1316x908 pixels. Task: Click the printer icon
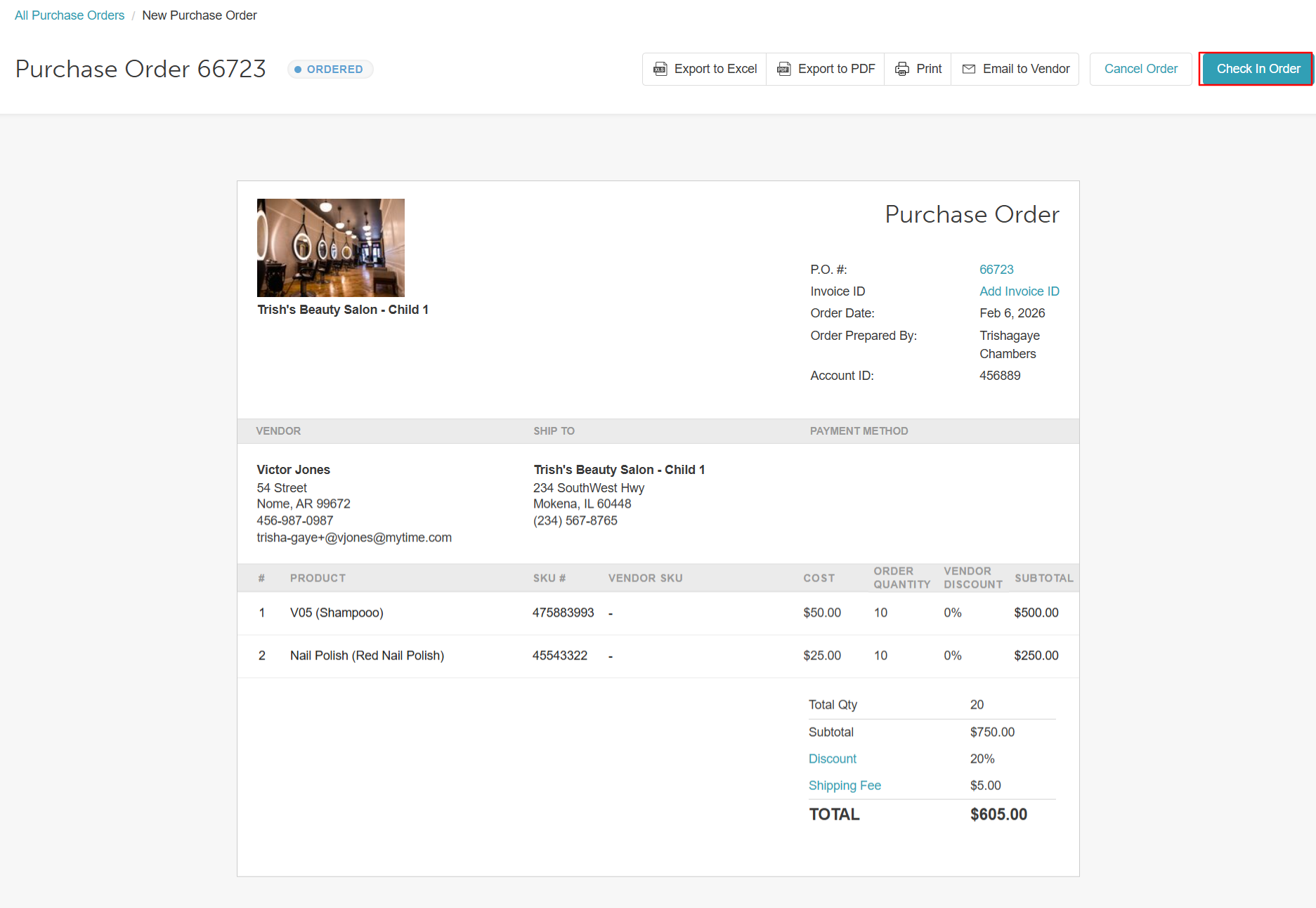901,69
